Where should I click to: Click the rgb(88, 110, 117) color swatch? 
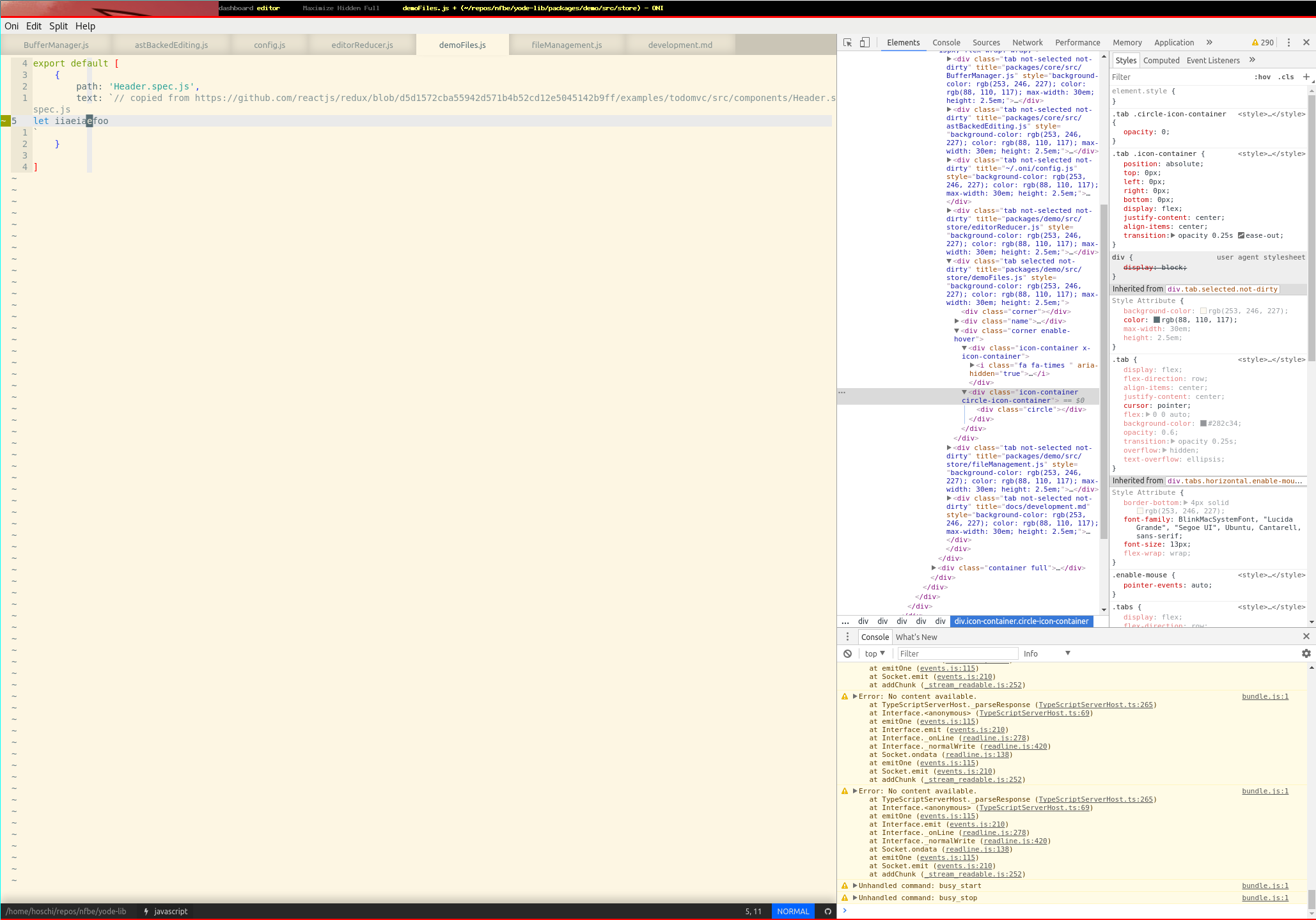coord(1156,320)
